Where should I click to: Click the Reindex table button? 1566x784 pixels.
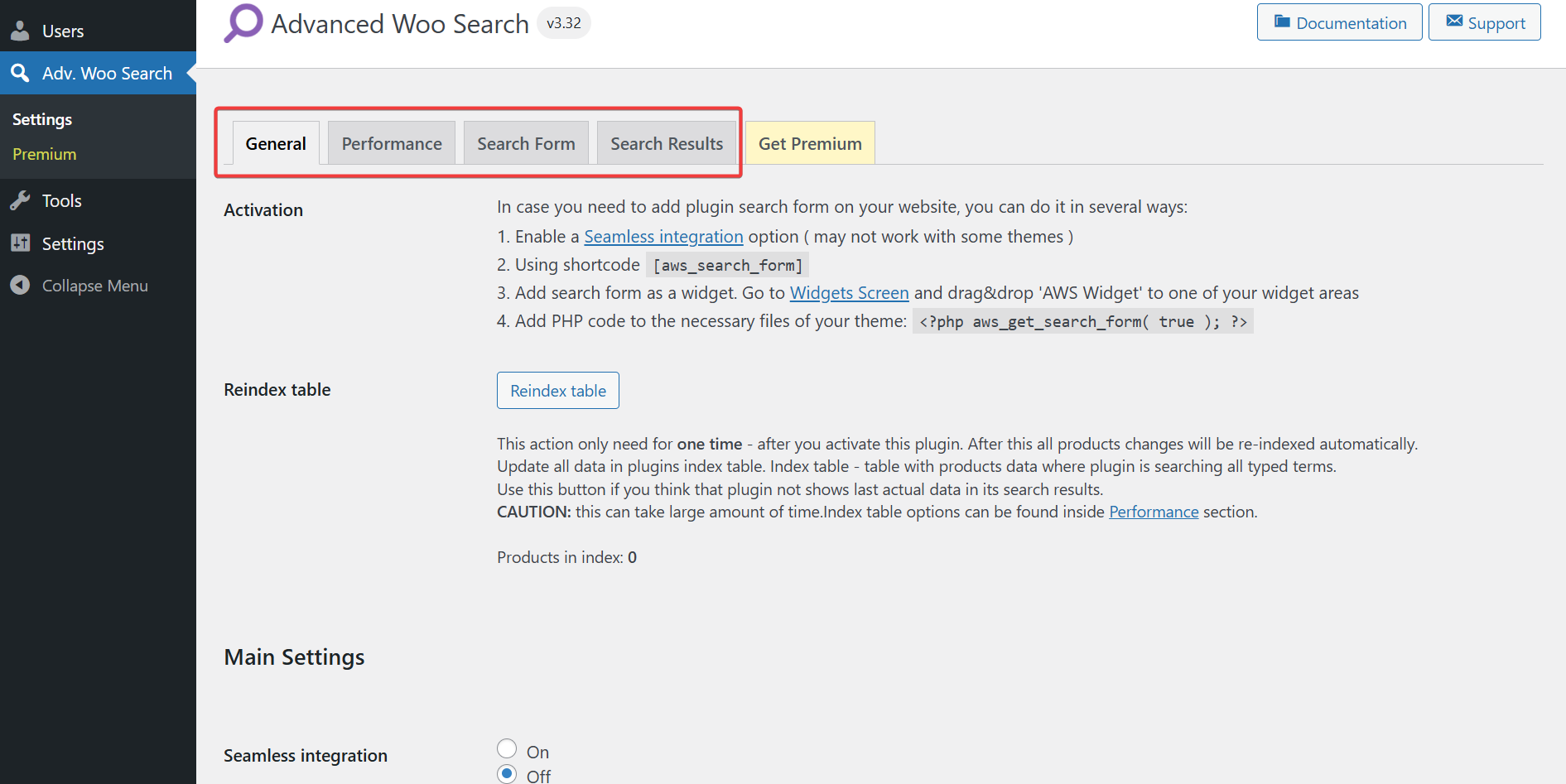point(558,390)
